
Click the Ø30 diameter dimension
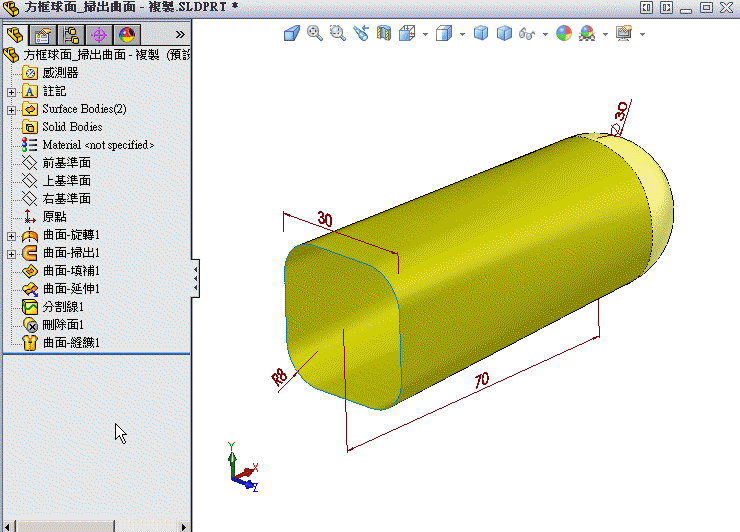tap(619, 117)
